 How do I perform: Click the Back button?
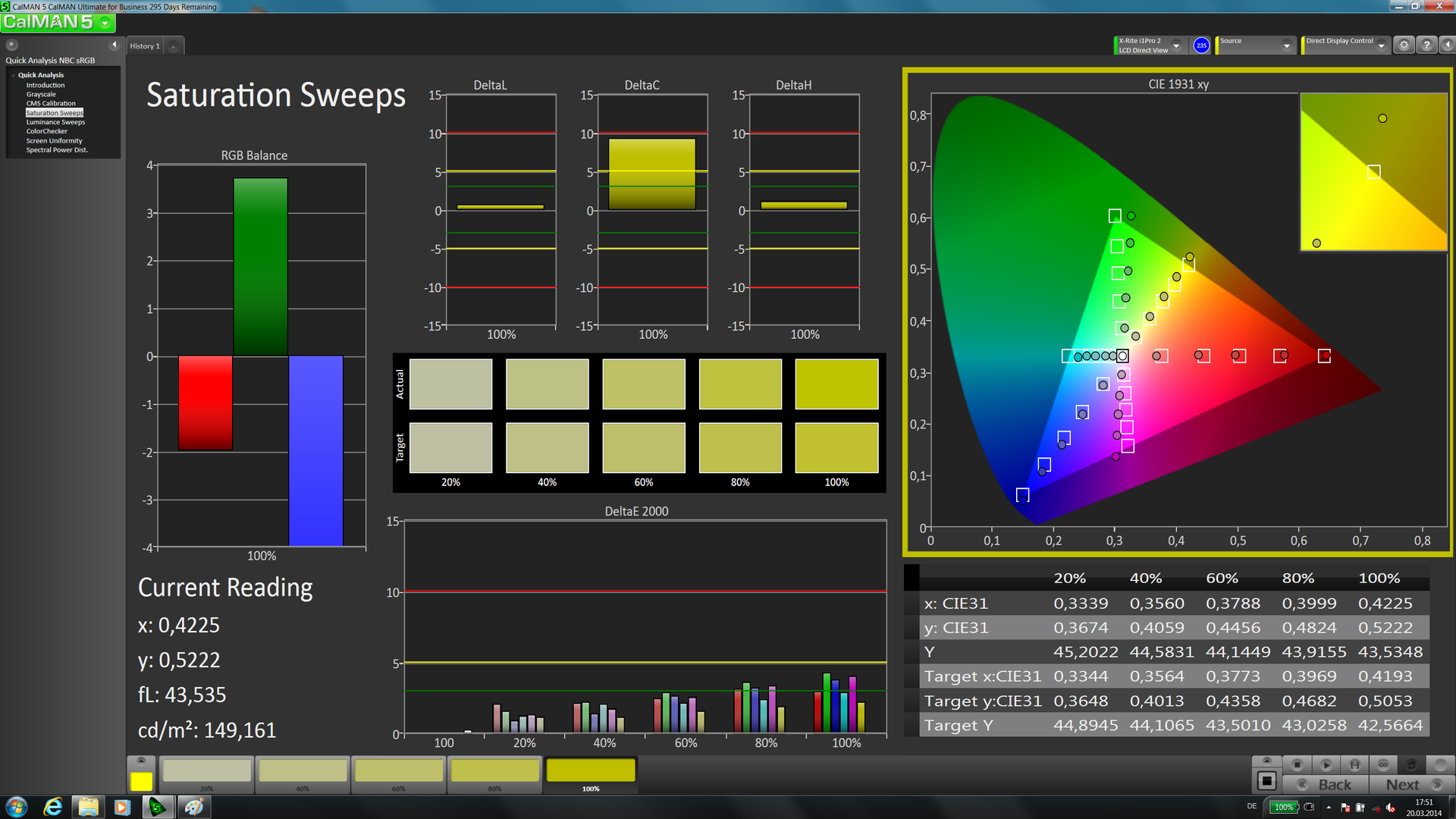click(x=1326, y=785)
